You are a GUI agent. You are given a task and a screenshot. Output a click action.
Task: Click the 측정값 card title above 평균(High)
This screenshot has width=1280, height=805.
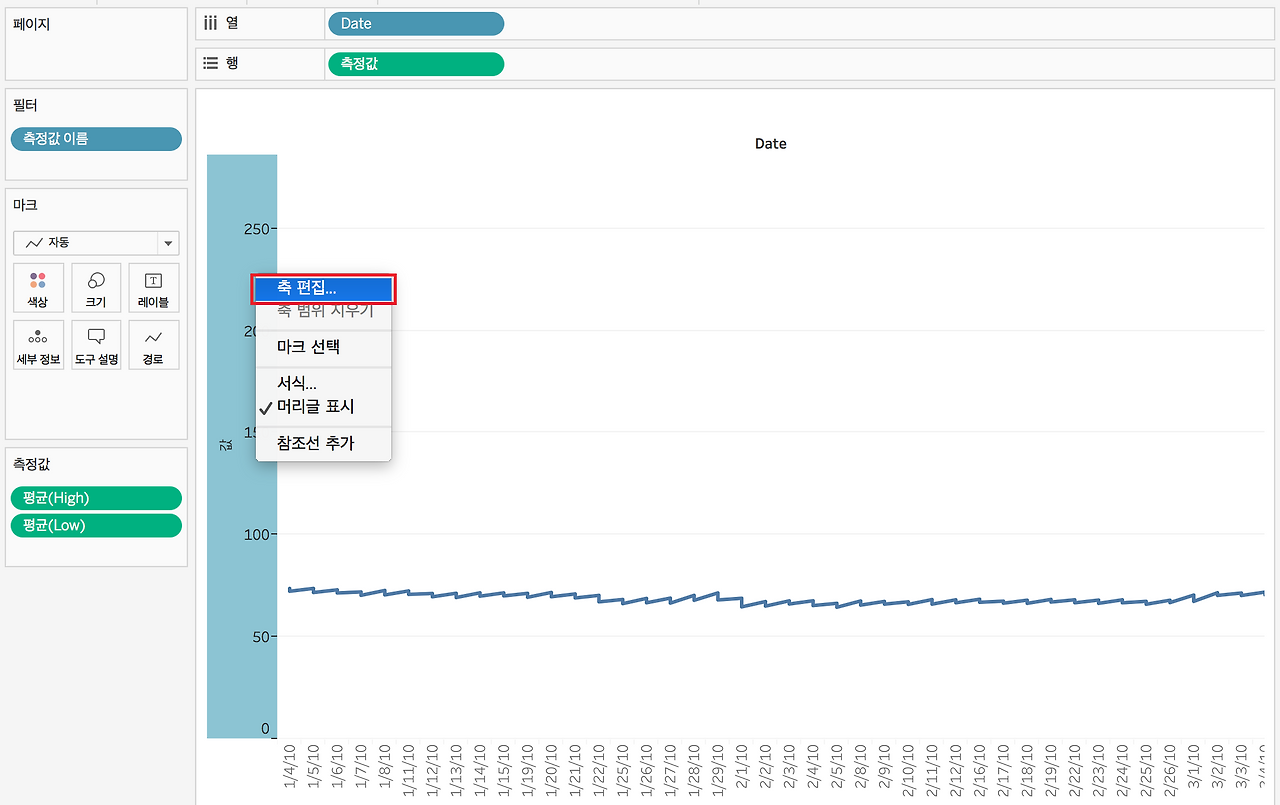tap(31, 463)
